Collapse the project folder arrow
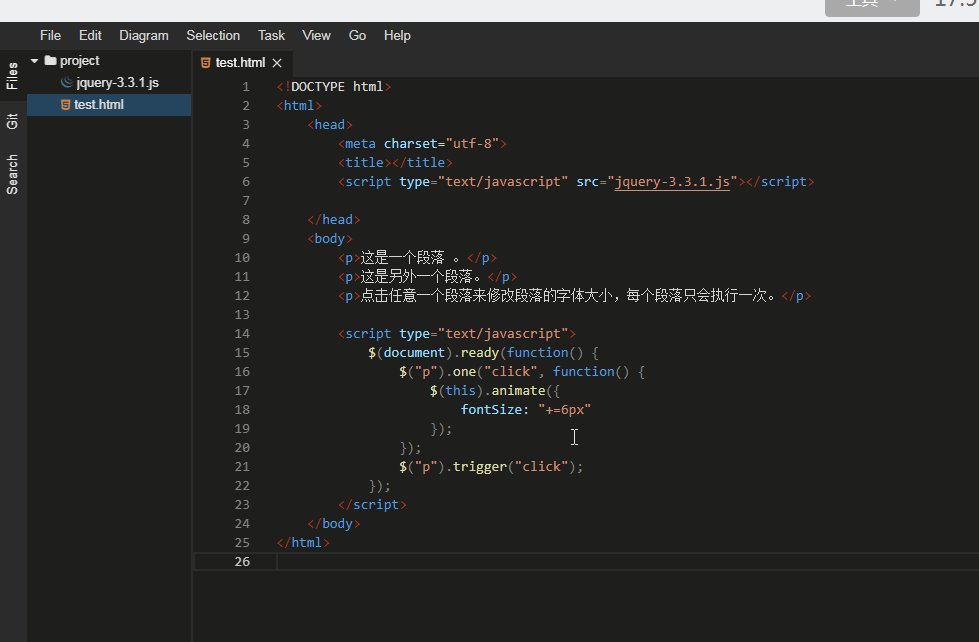The width and height of the screenshot is (979, 642). coord(34,61)
